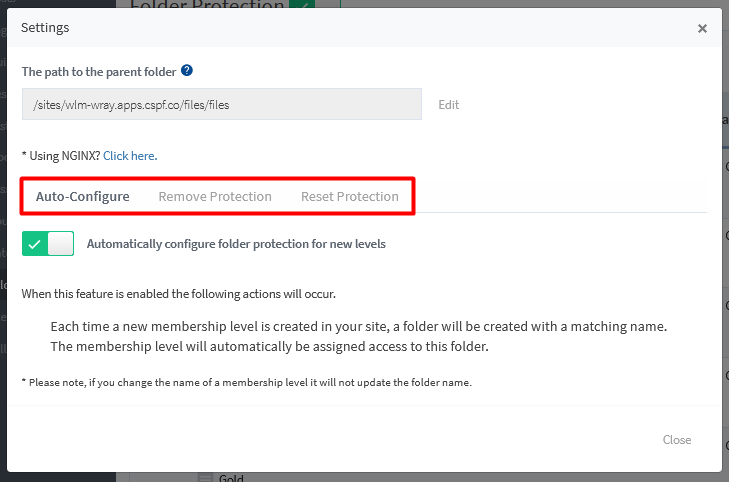
Task: Close the Settings dialog with the X
Action: point(702,28)
